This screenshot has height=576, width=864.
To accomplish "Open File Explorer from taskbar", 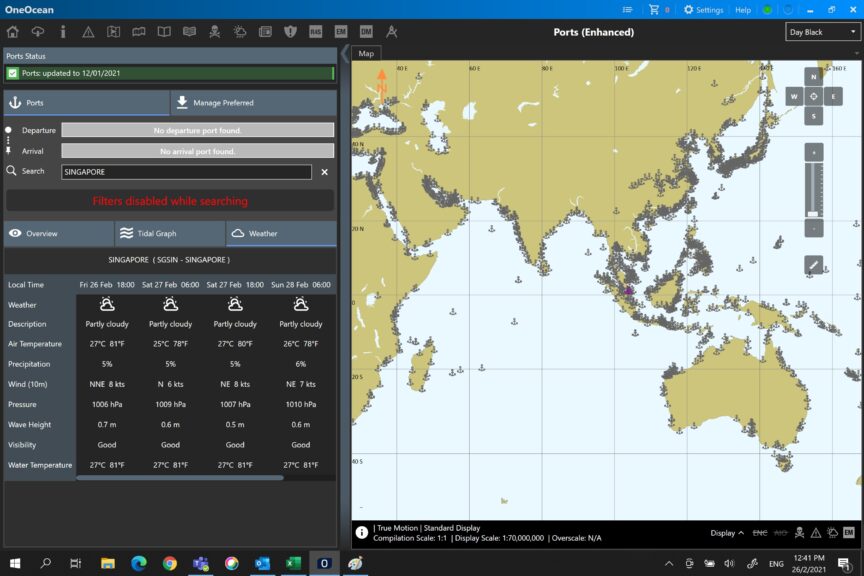I will [x=107, y=563].
